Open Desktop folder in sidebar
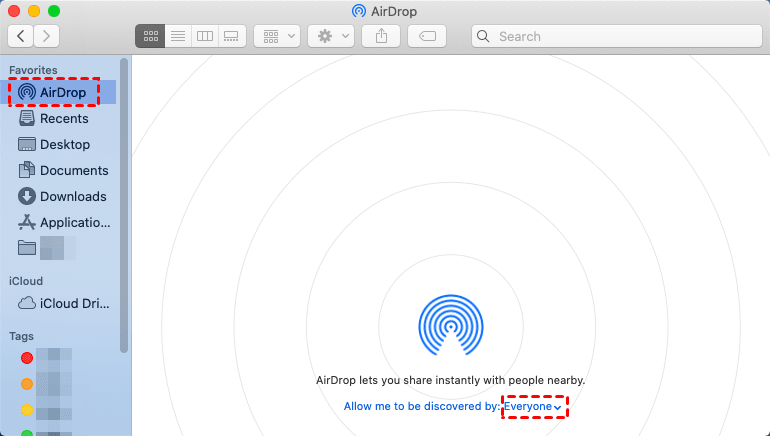770x436 pixels. [64, 144]
